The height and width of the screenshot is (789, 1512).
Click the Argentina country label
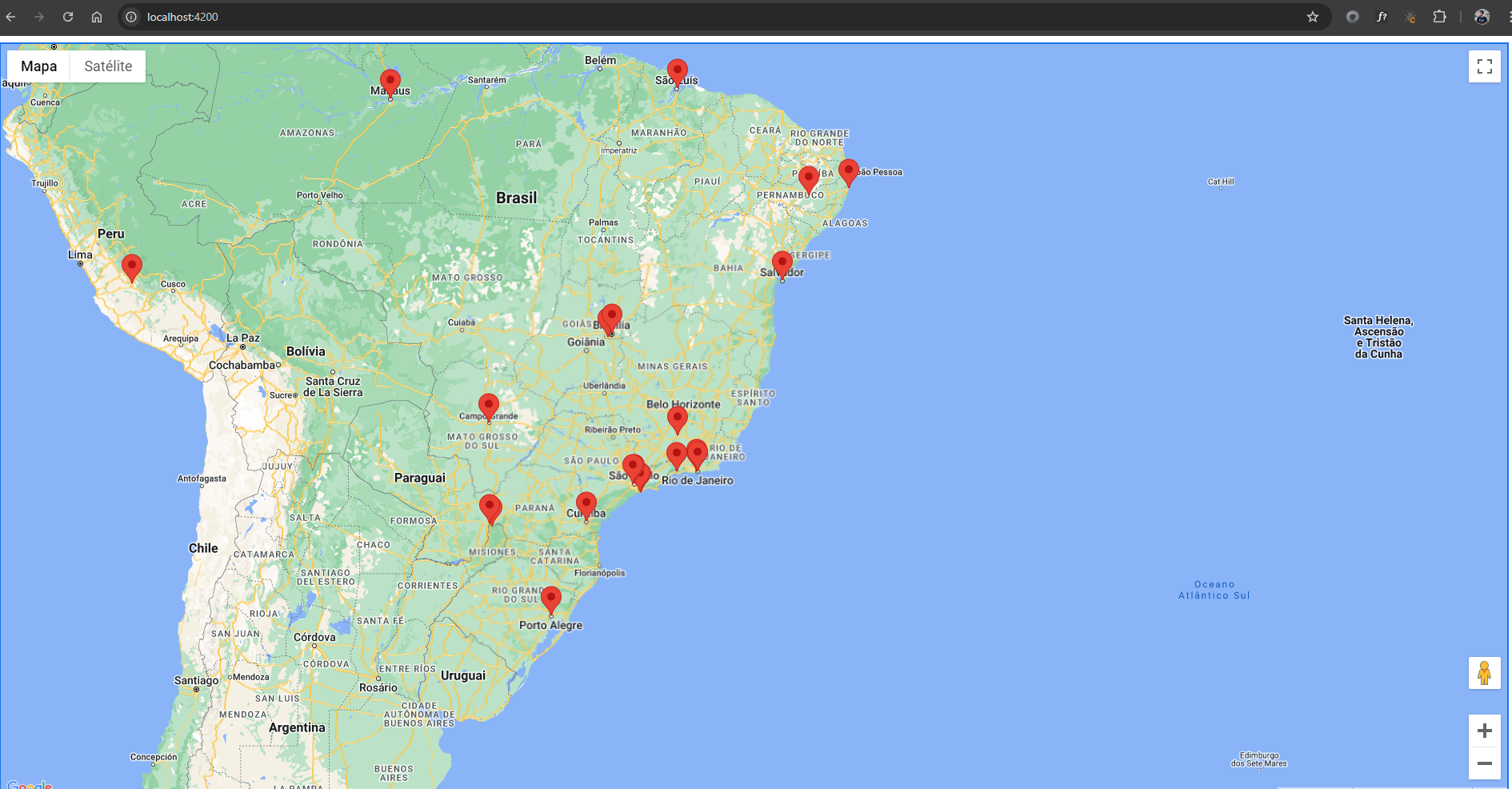coord(297,727)
